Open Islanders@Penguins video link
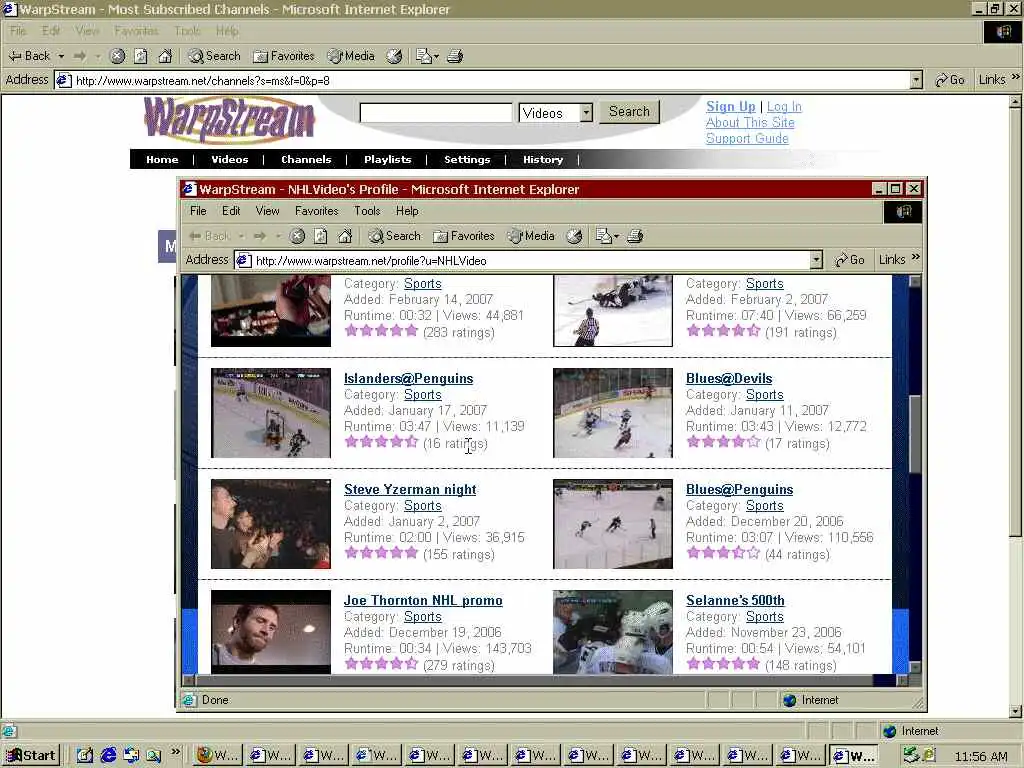This screenshot has height=768, width=1024. 408,378
